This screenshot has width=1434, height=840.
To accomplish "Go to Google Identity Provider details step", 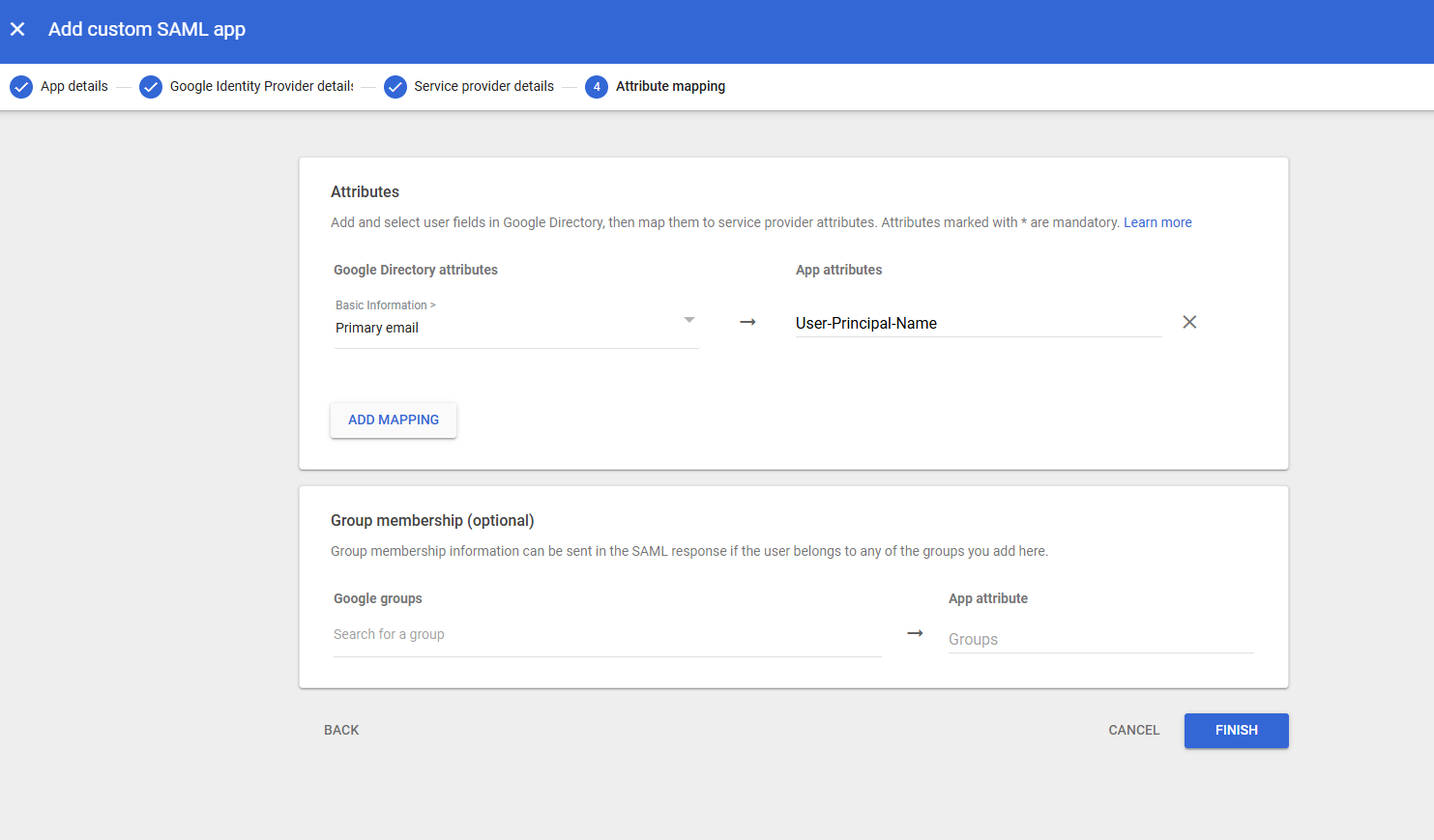I will [x=261, y=86].
